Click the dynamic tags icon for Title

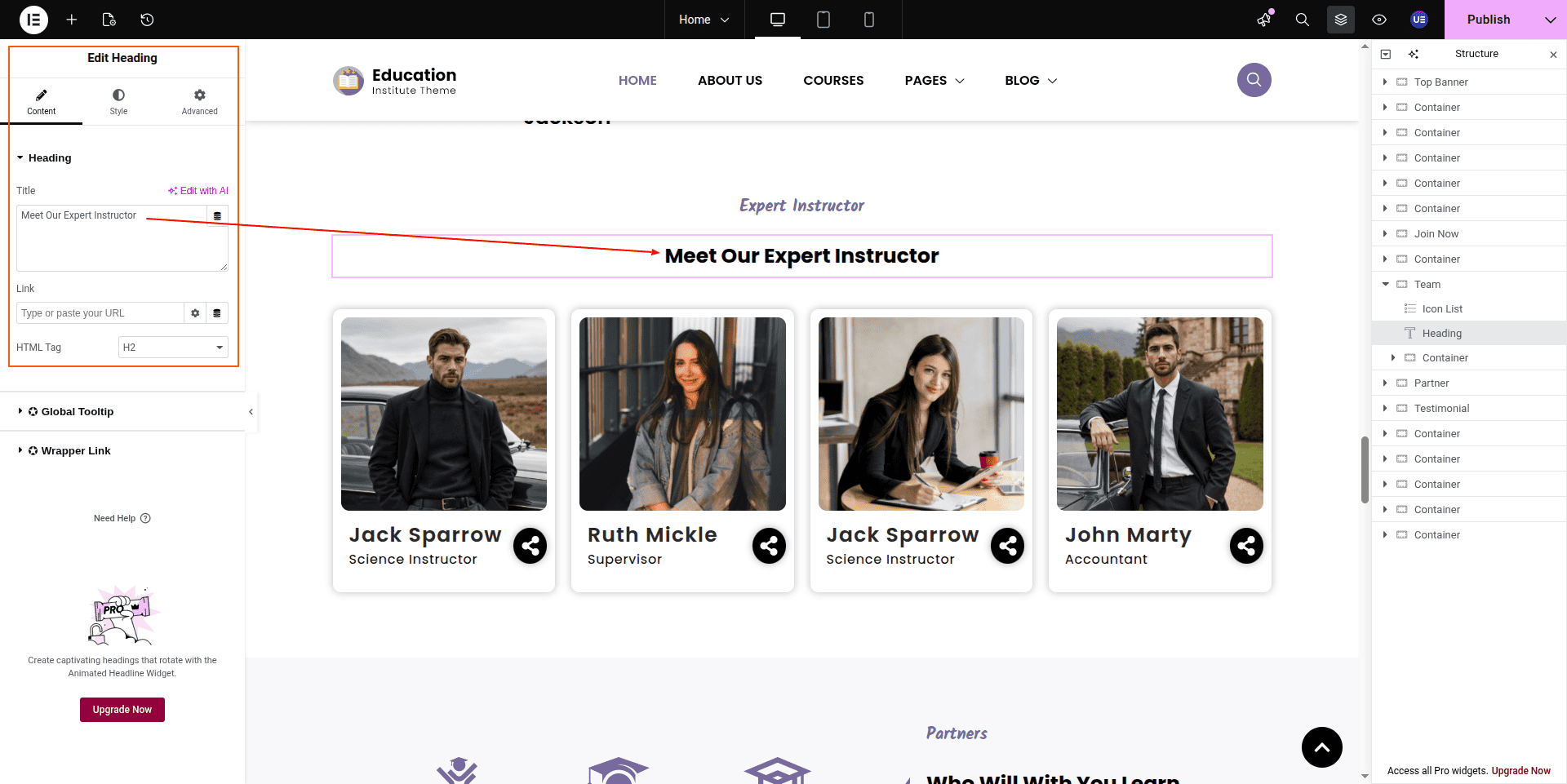point(217,216)
